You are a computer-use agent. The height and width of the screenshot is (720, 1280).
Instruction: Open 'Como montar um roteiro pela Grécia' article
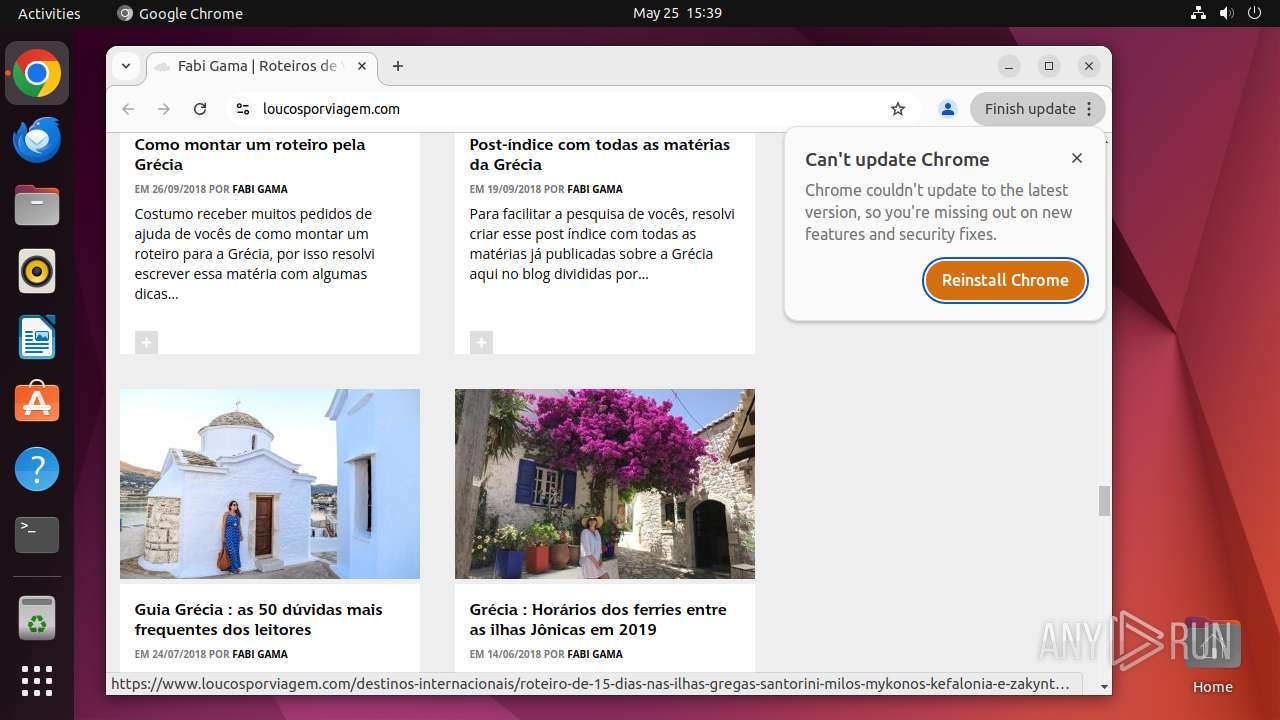[250, 155]
